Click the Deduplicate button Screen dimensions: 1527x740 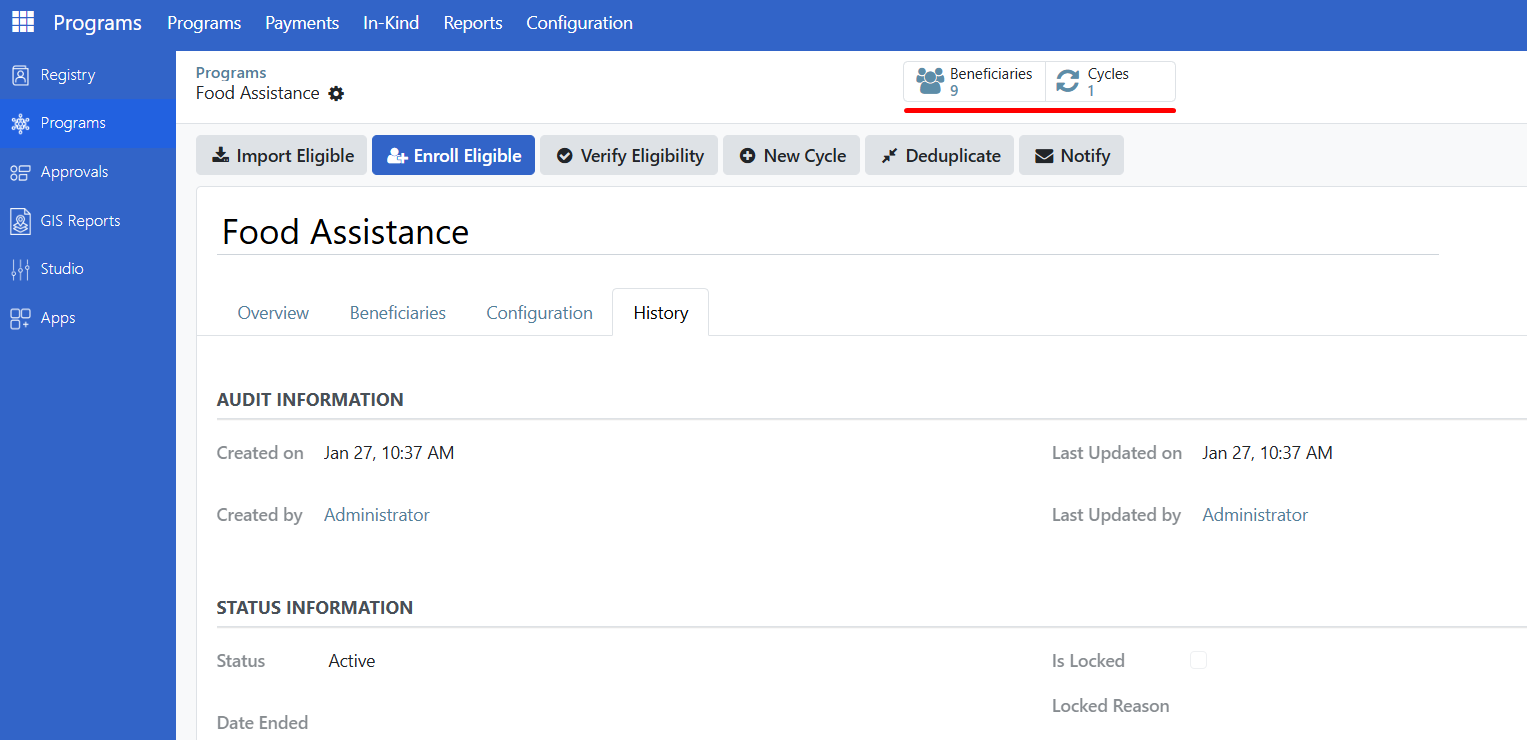click(940, 156)
